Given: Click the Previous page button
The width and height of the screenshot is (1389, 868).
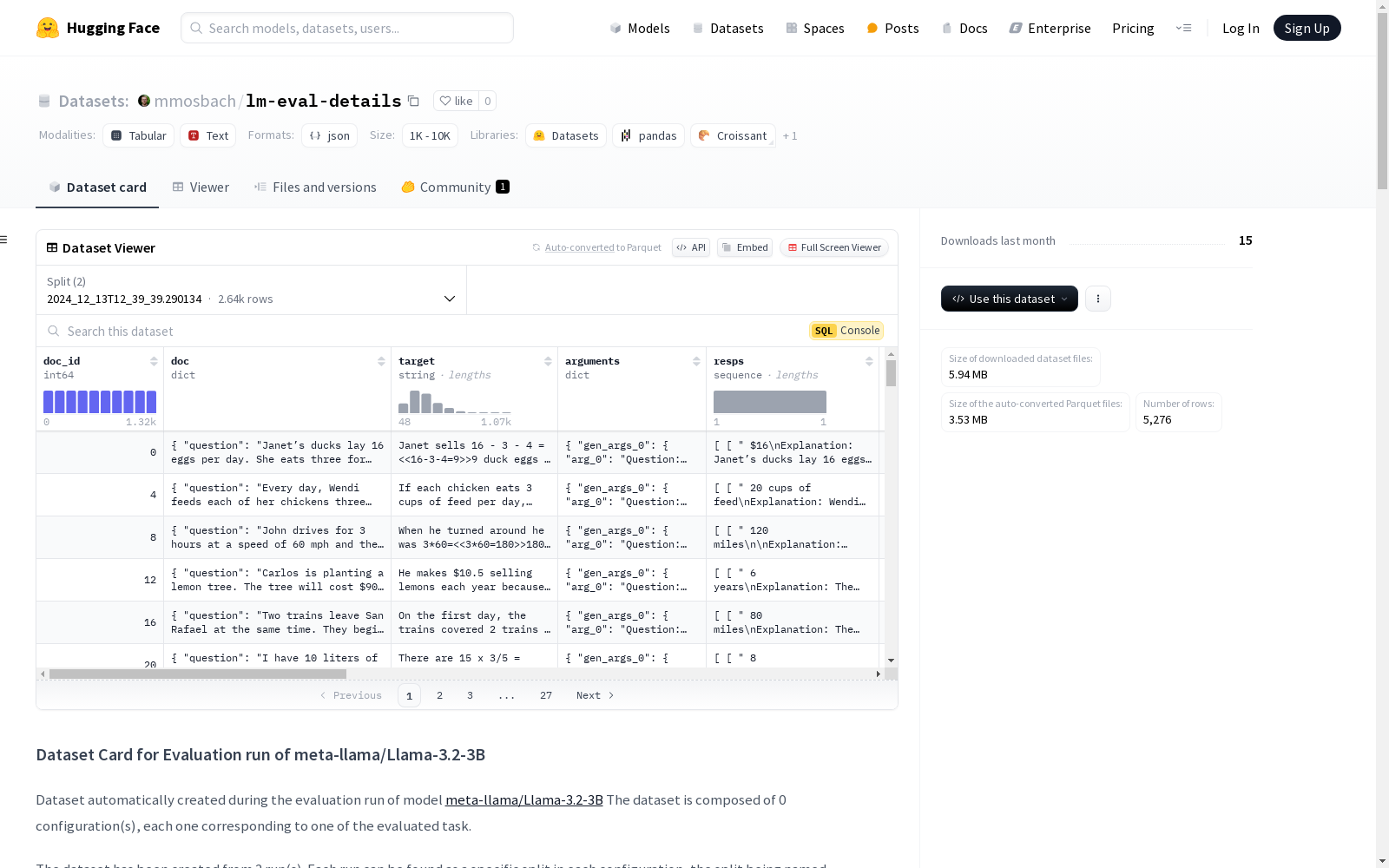Looking at the screenshot, I should (351, 695).
